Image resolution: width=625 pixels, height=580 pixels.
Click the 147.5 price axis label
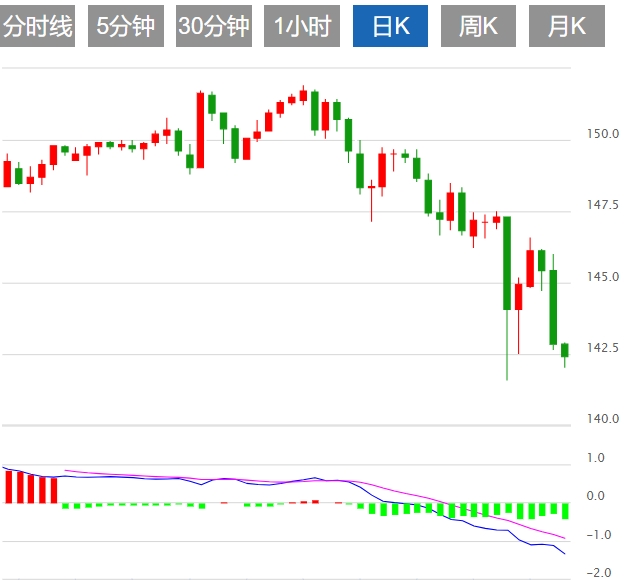(x=603, y=205)
